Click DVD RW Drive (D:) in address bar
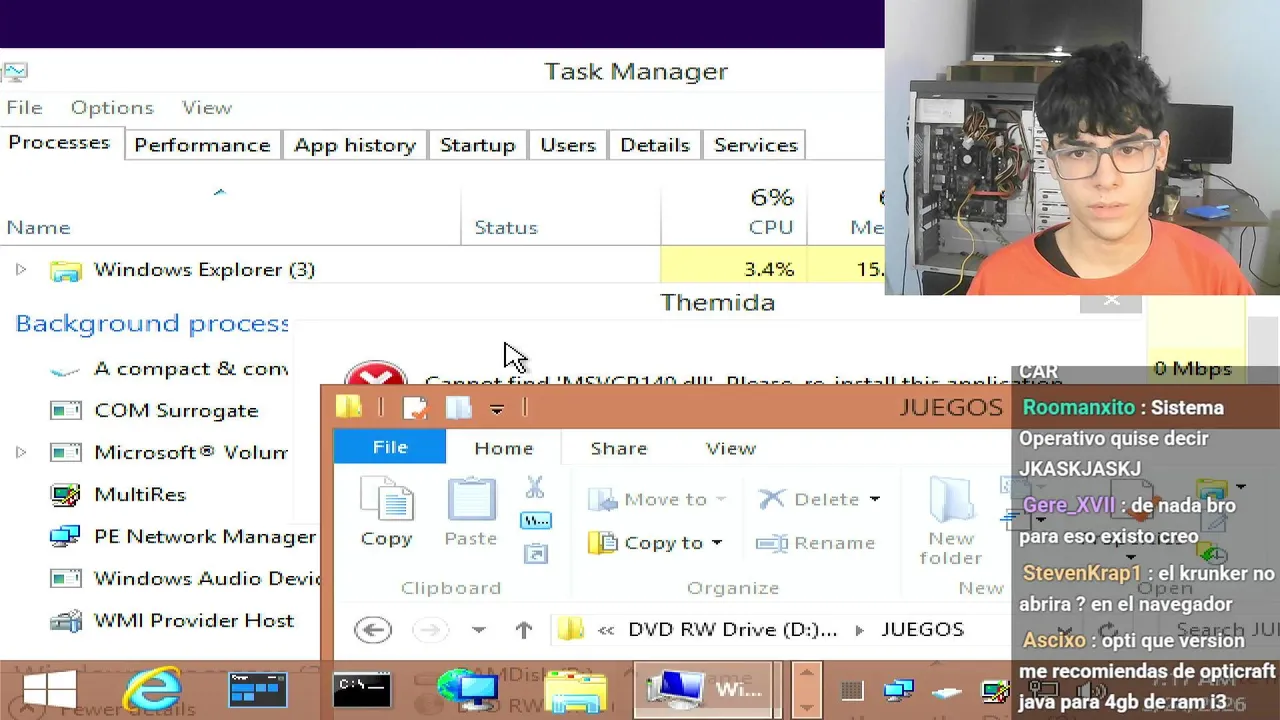 point(733,629)
